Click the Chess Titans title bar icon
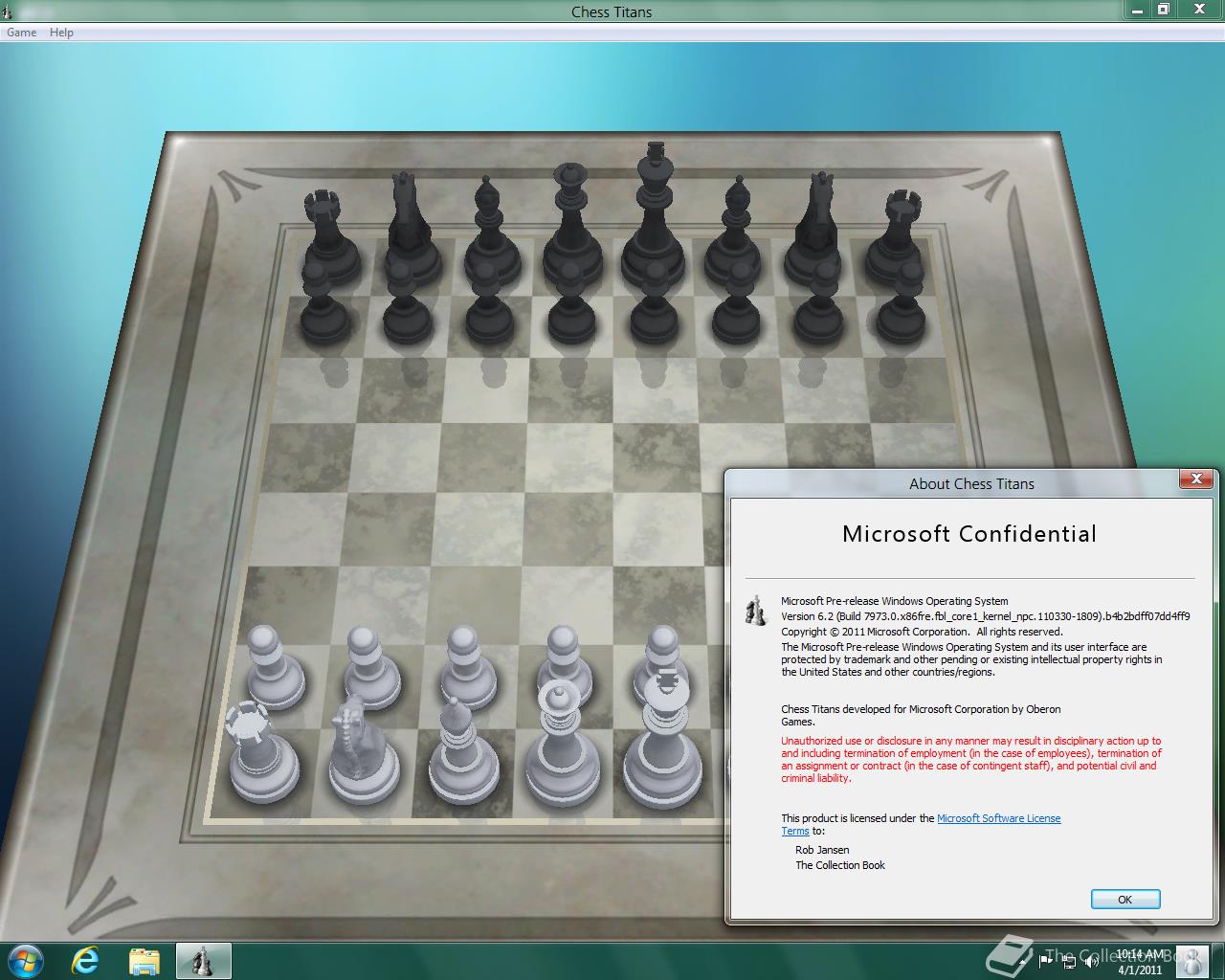The image size is (1225, 980). coord(10,11)
